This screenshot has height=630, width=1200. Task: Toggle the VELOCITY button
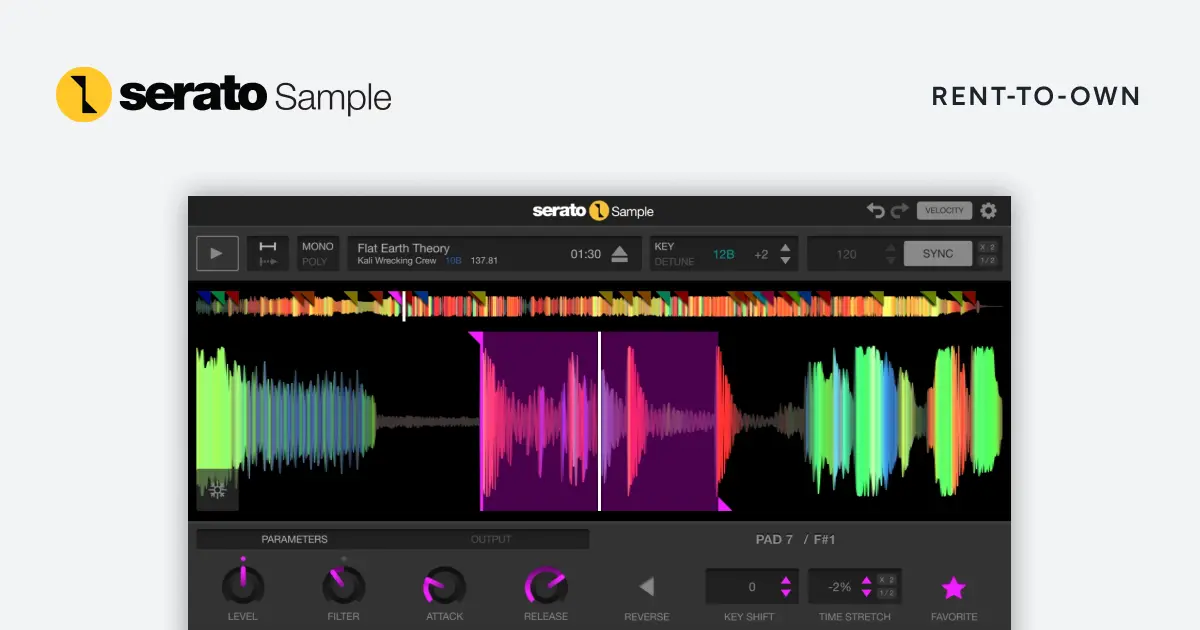point(944,211)
